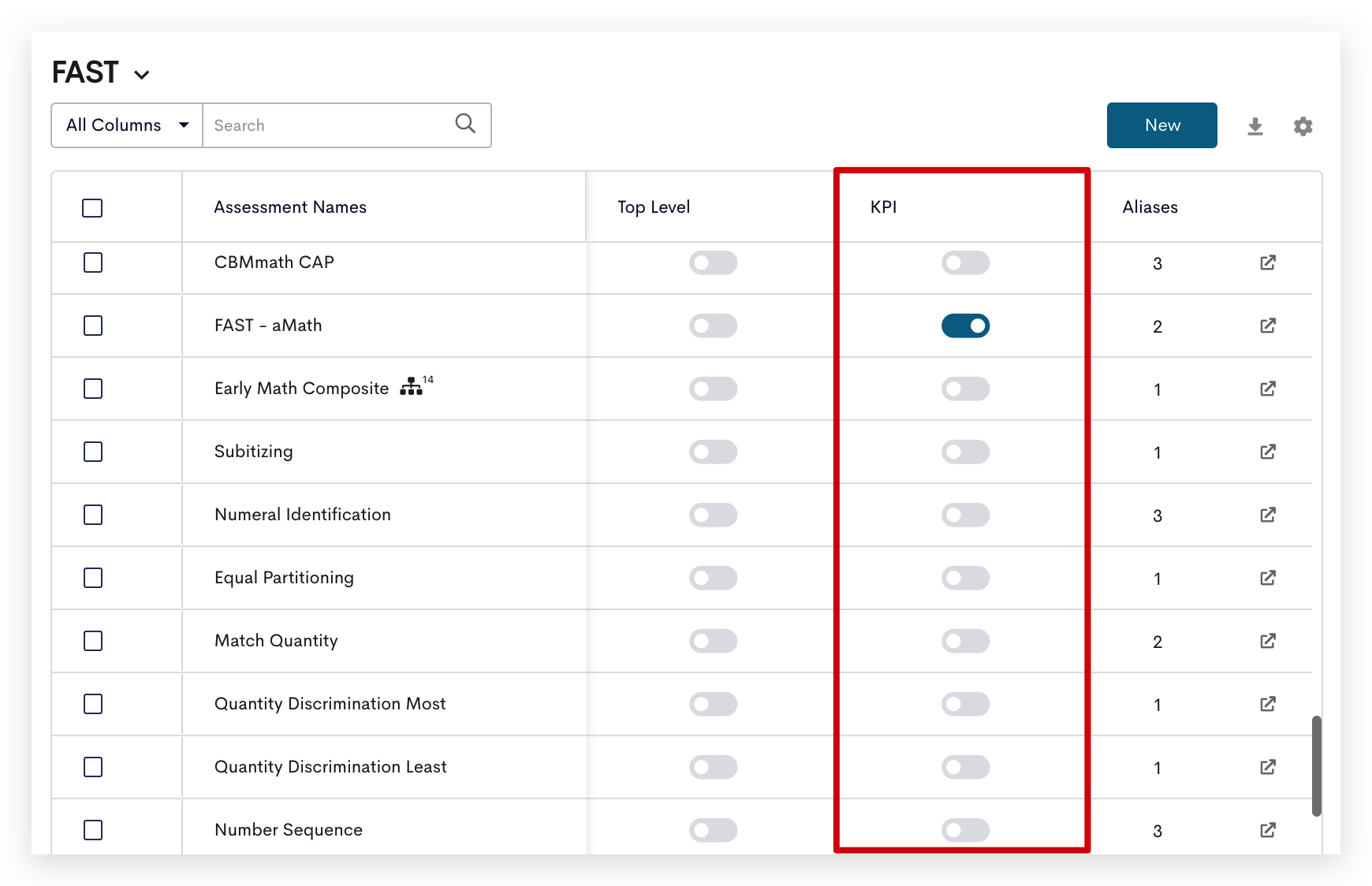The width and height of the screenshot is (1372, 886).
Task: Enable KPI toggle for Quantity Discrimination Least
Action: click(965, 767)
